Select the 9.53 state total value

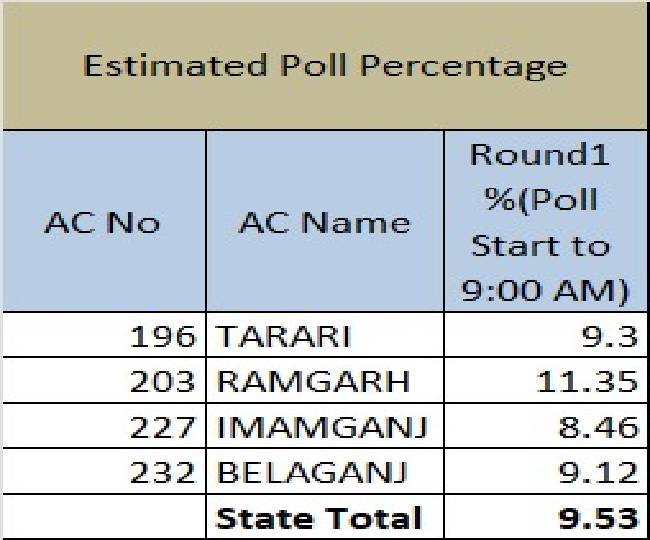[597, 517]
